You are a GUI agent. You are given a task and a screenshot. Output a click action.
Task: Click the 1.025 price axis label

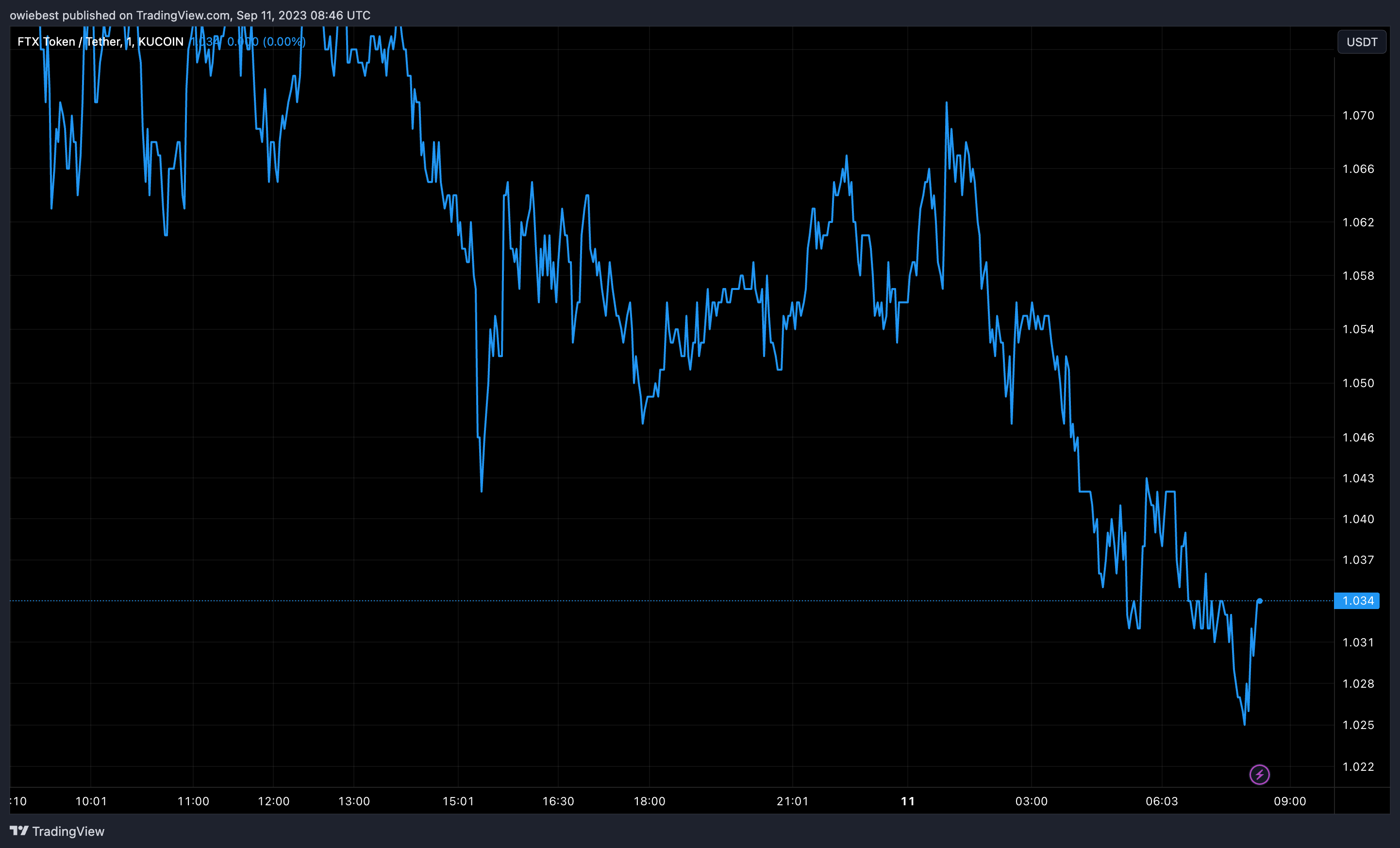point(1358,725)
